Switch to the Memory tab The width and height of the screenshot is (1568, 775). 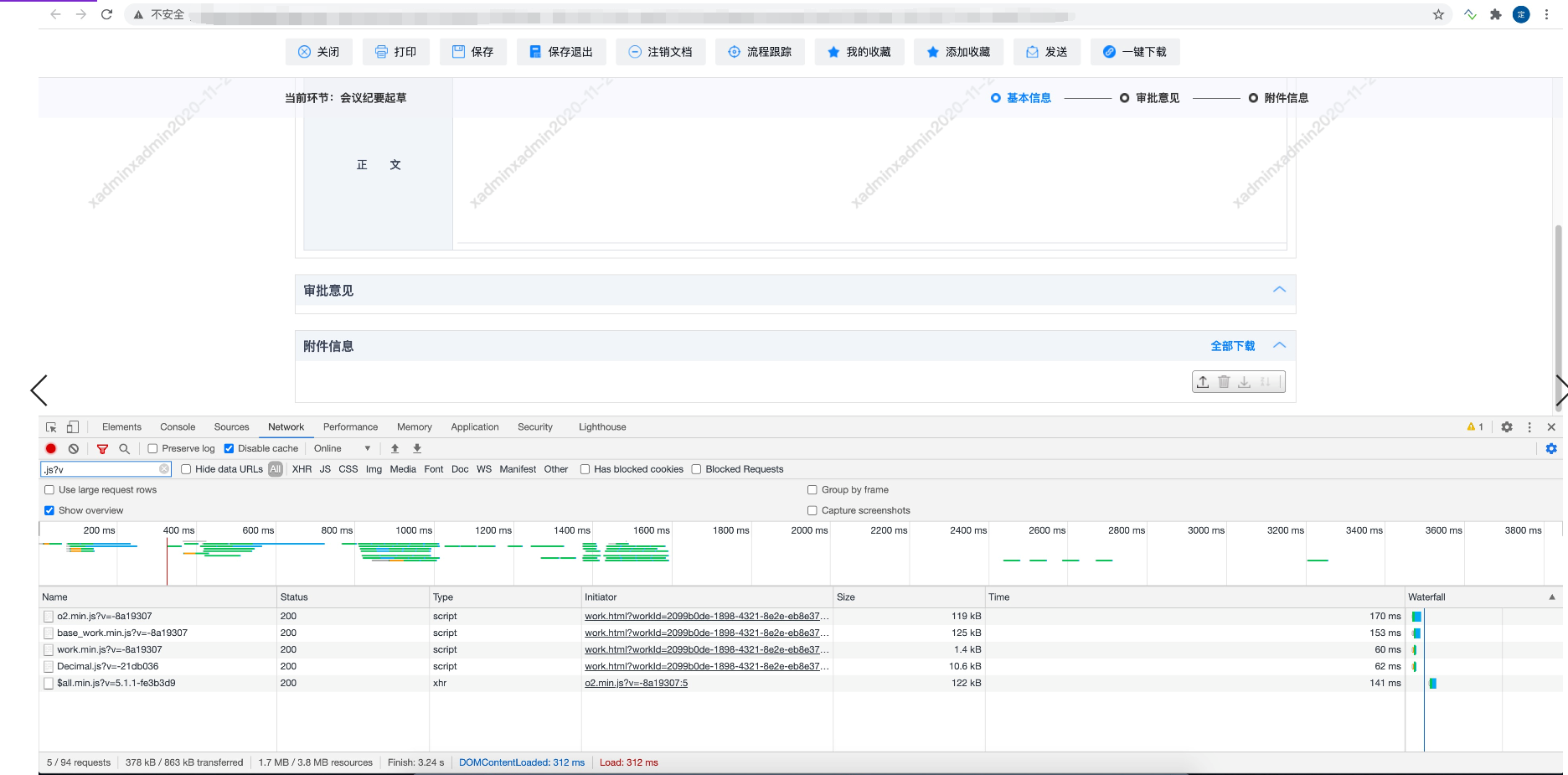[x=415, y=427]
